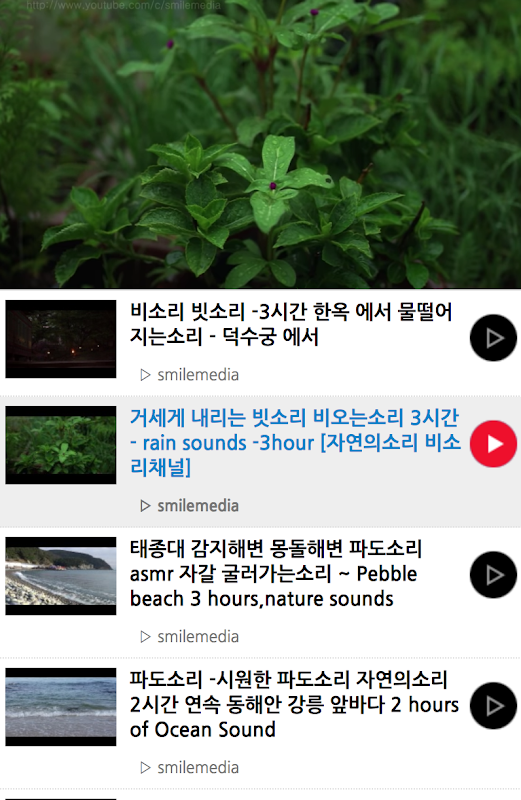Open title 태종대 감지해변 몽돌해변 파도소리

276,573
